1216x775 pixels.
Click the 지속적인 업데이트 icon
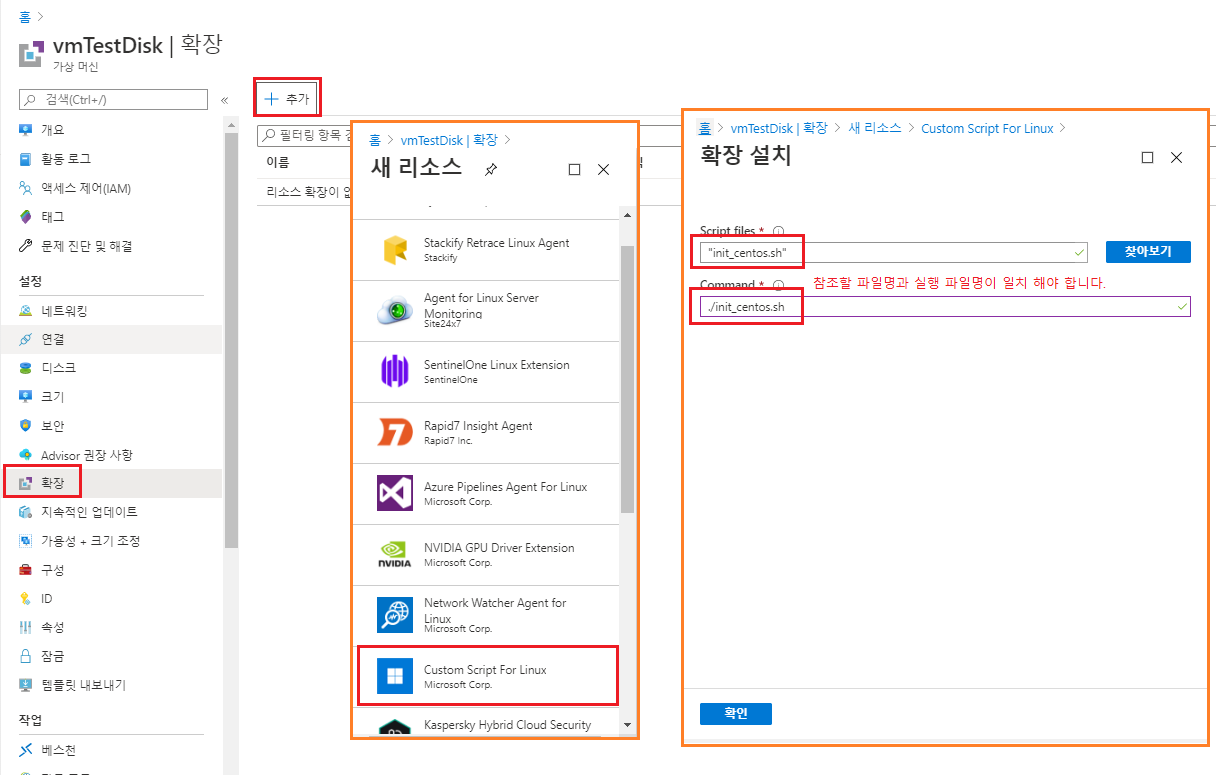(x=26, y=512)
